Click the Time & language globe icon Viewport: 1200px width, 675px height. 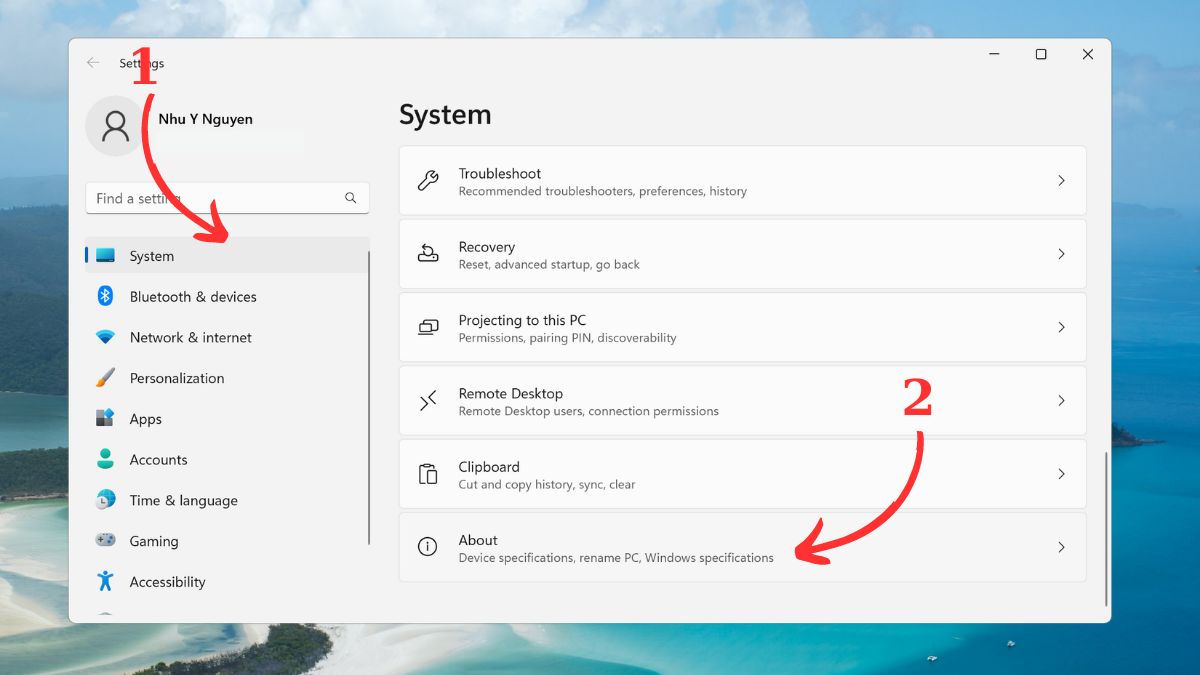pos(105,500)
